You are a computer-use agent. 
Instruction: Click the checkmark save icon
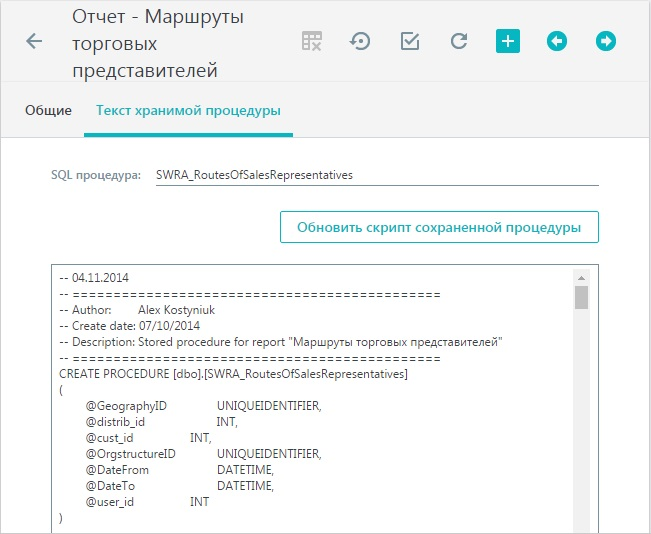click(410, 41)
